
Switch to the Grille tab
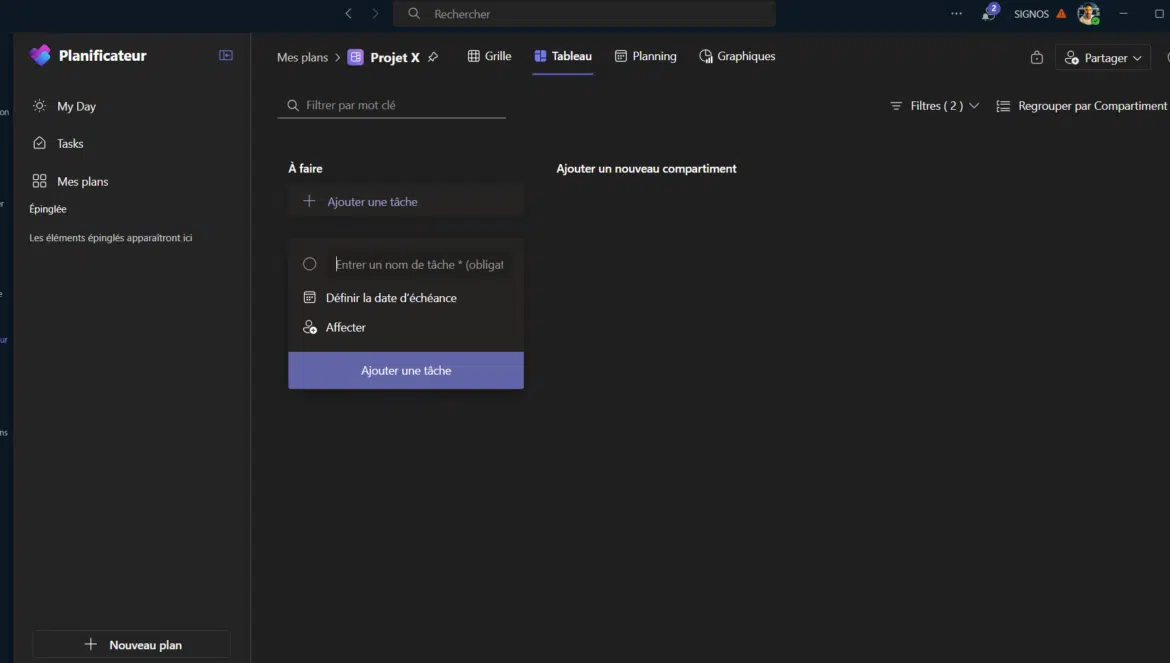[489, 57]
